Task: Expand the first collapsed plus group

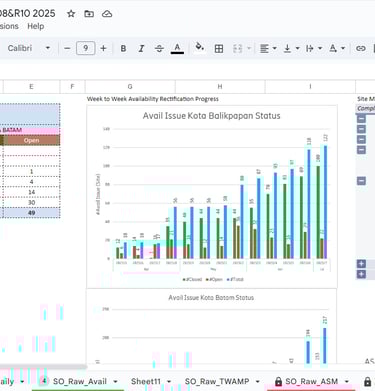Action: (x=361, y=264)
